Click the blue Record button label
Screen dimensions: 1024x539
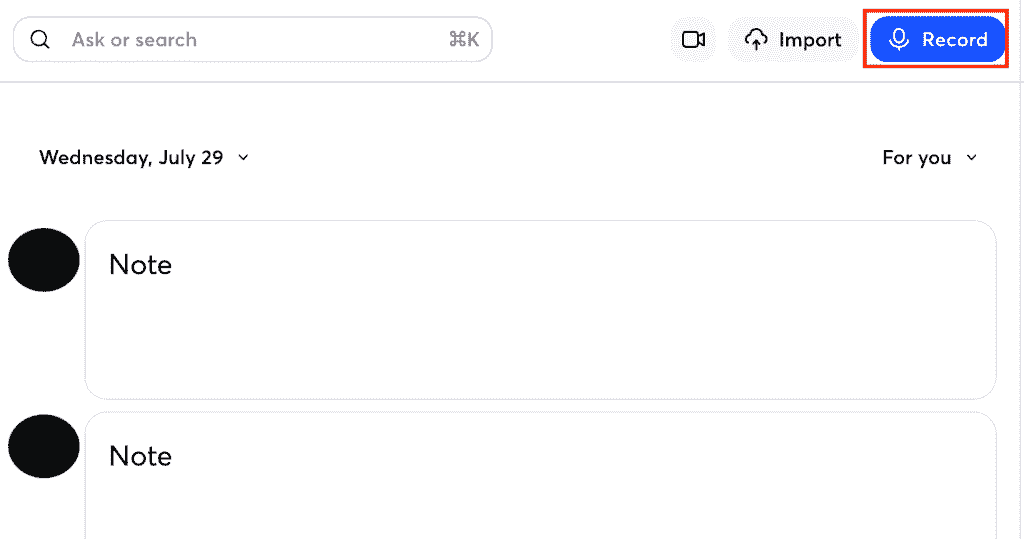[954, 39]
